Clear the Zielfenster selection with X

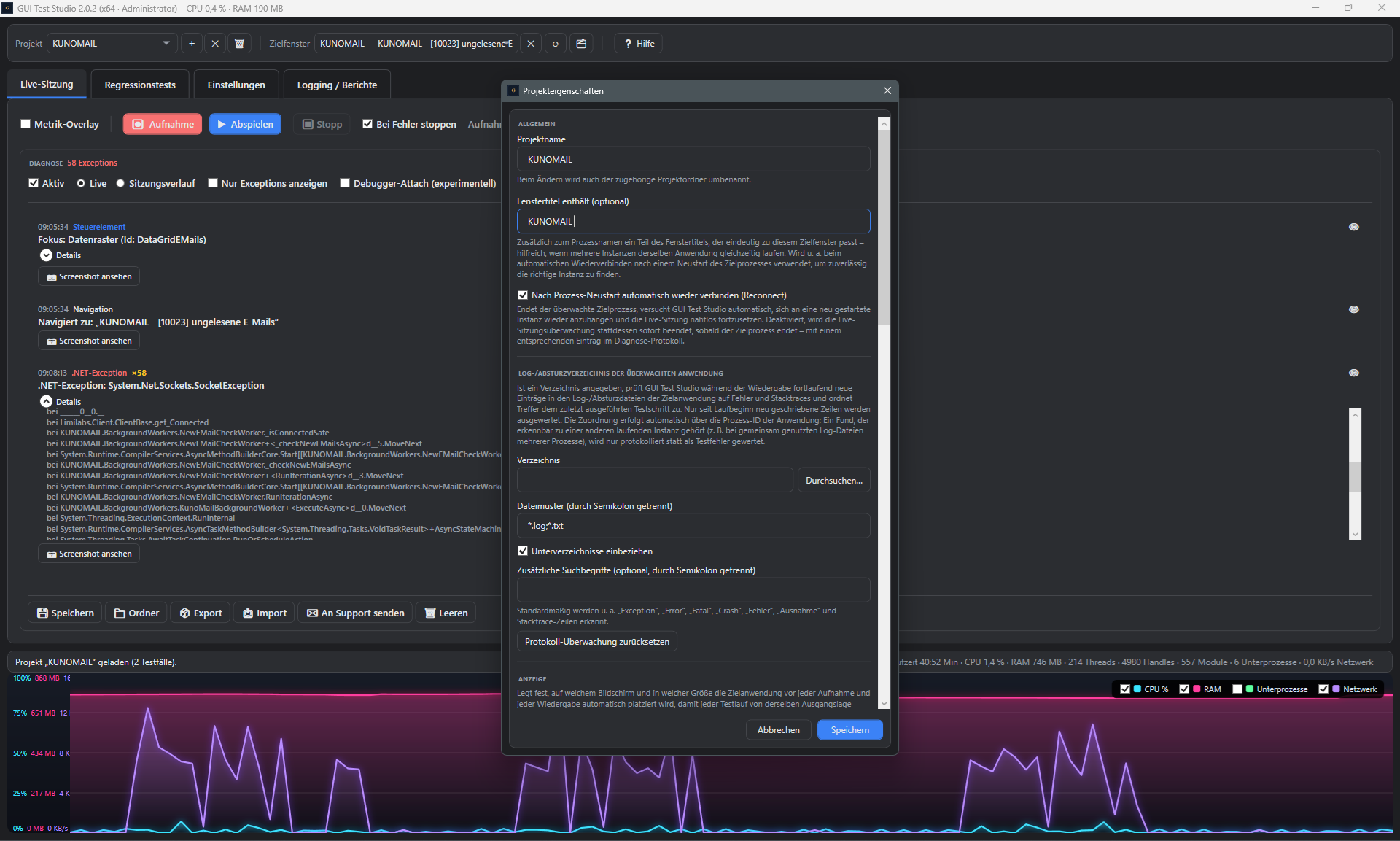click(x=531, y=44)
